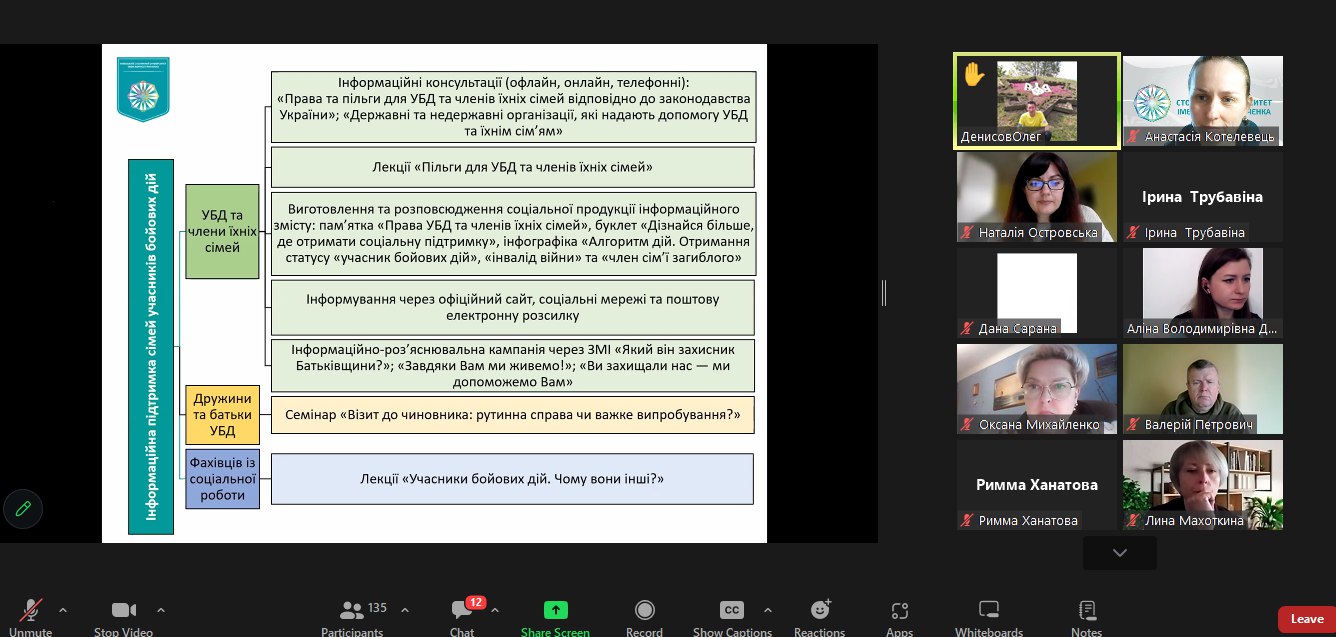The height and width of the screenshot is (637, 1336).
Task: Open the Apps panel
Action: (899, 611)
